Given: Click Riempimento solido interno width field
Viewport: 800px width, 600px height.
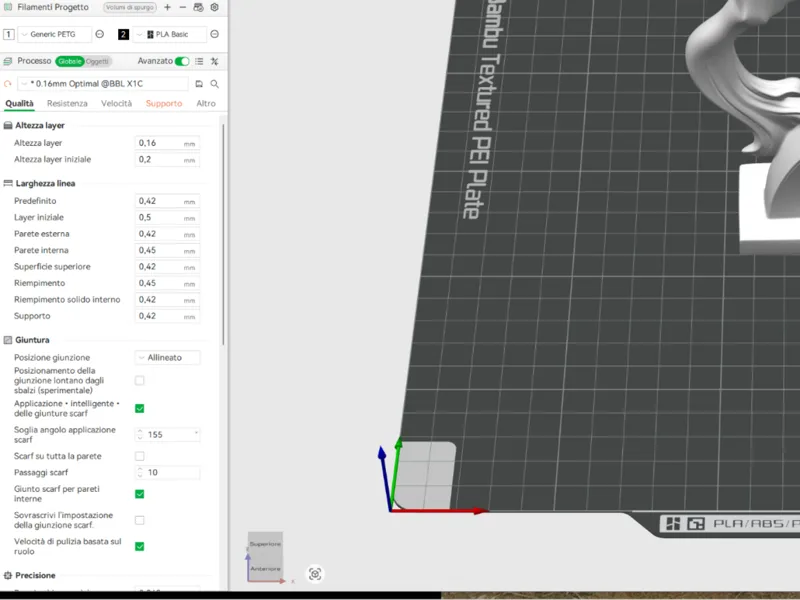Looking at the screenshot, I should coord(167,299).
